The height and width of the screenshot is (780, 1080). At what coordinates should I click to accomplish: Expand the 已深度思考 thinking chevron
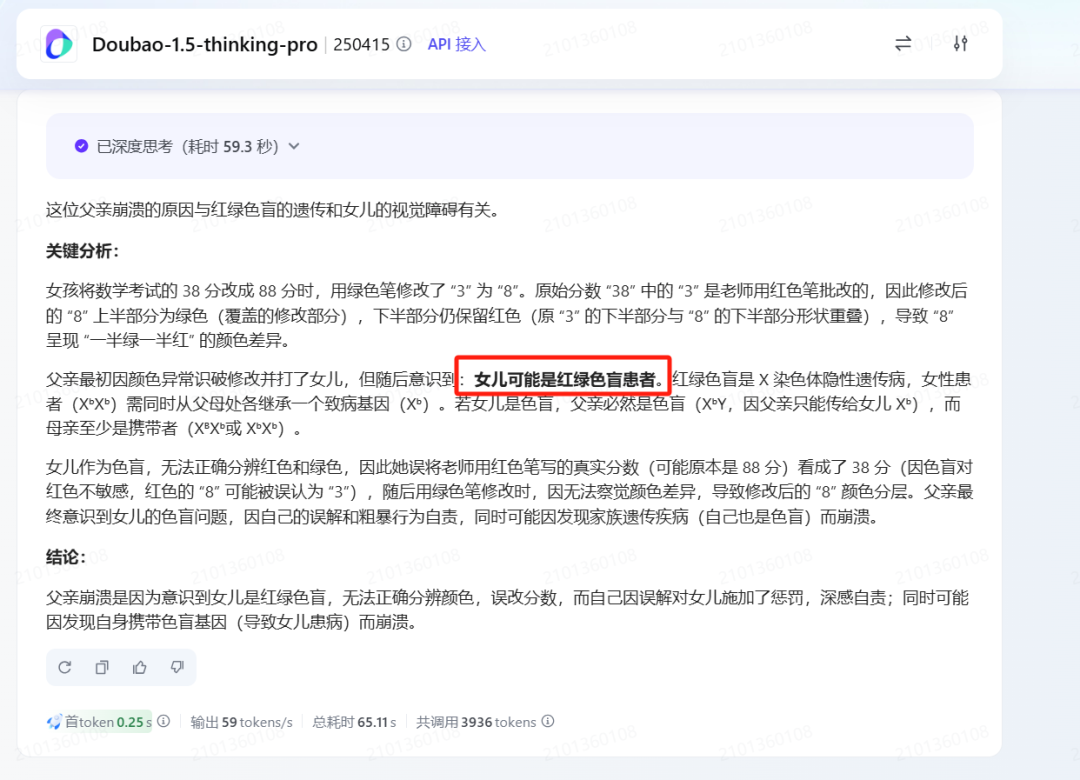pos(294,146)
